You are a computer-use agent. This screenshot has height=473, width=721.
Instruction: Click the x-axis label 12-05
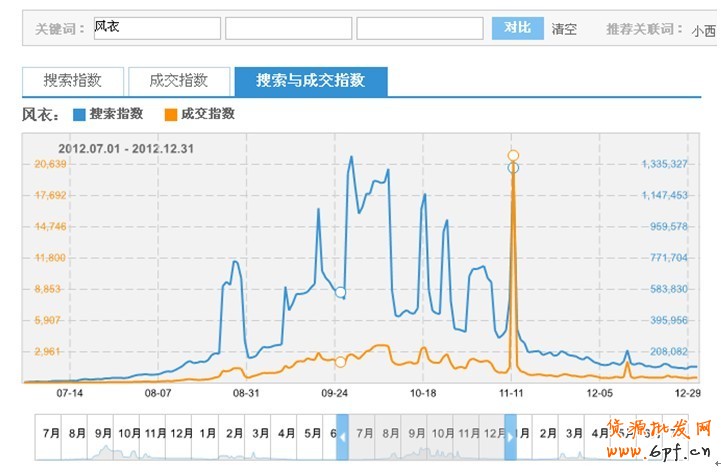click(x=600, y=393)
